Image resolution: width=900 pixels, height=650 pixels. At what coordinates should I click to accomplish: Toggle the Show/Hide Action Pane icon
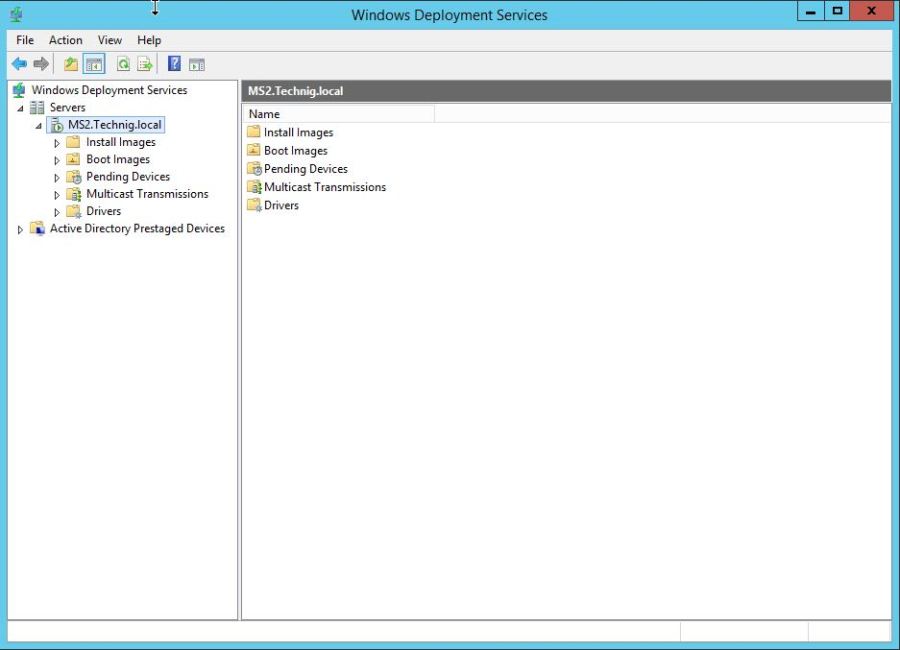pyautogui.click(x=197, y=64)
